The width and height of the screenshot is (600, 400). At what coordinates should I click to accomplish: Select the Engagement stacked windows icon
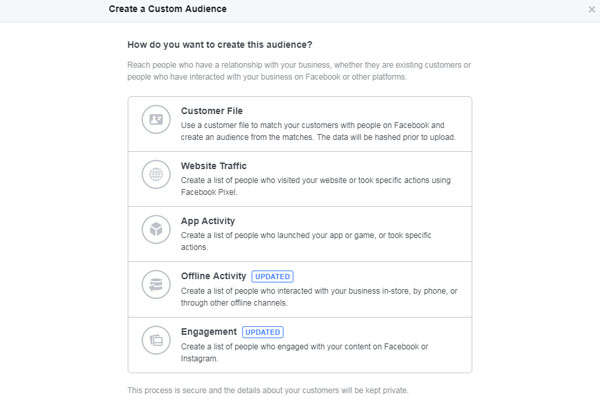pos(156,340)
